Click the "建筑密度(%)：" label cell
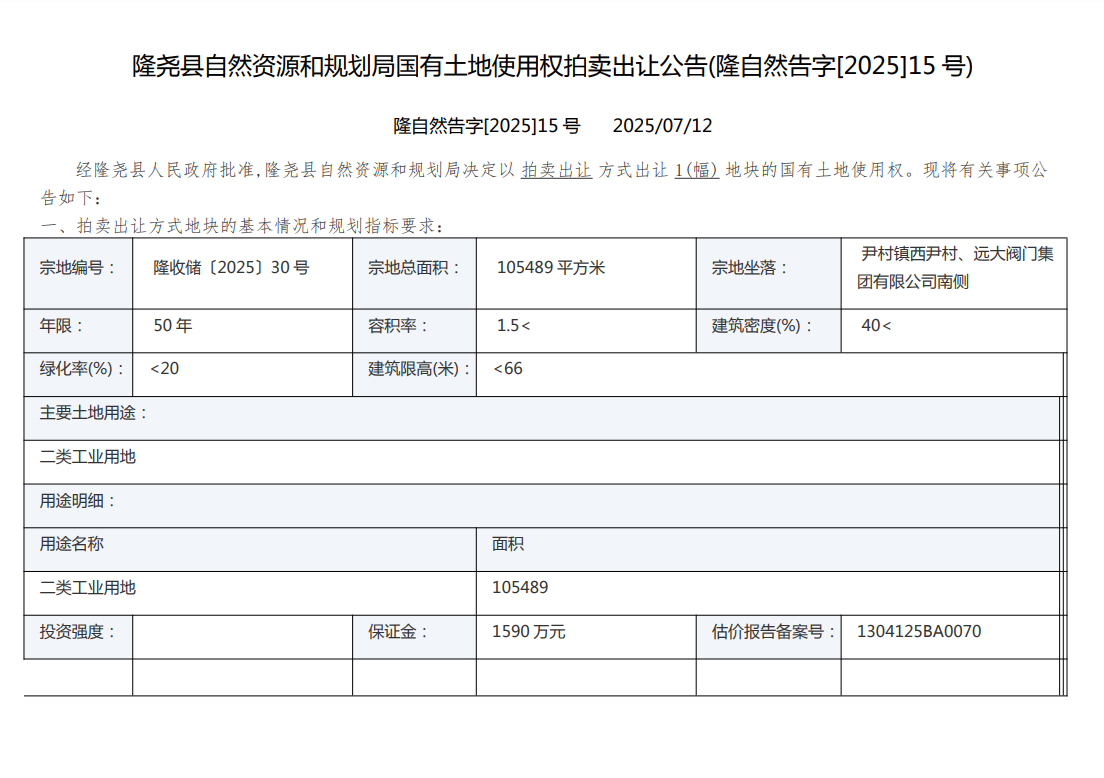 coord(768,331)
